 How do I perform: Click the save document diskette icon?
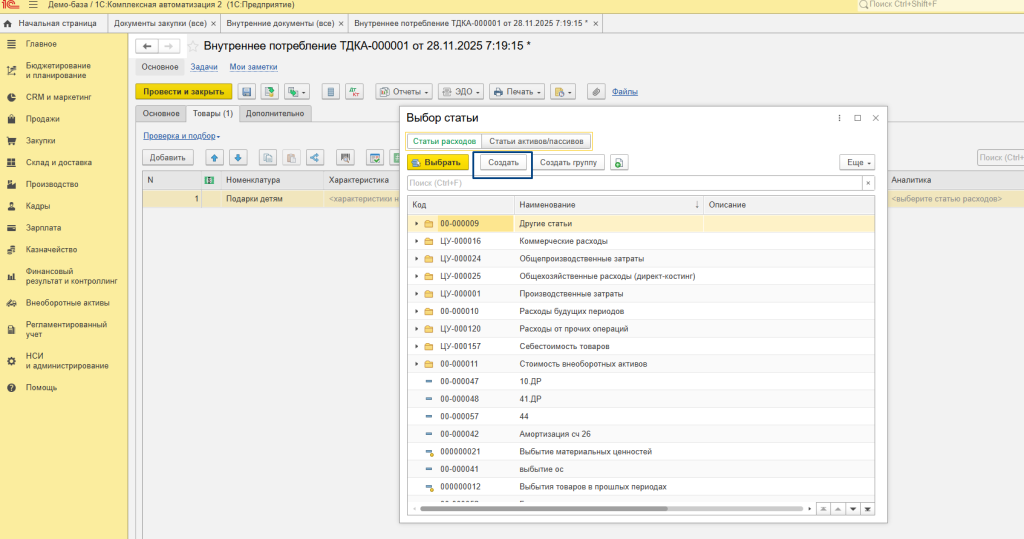[x=246, y=91]
